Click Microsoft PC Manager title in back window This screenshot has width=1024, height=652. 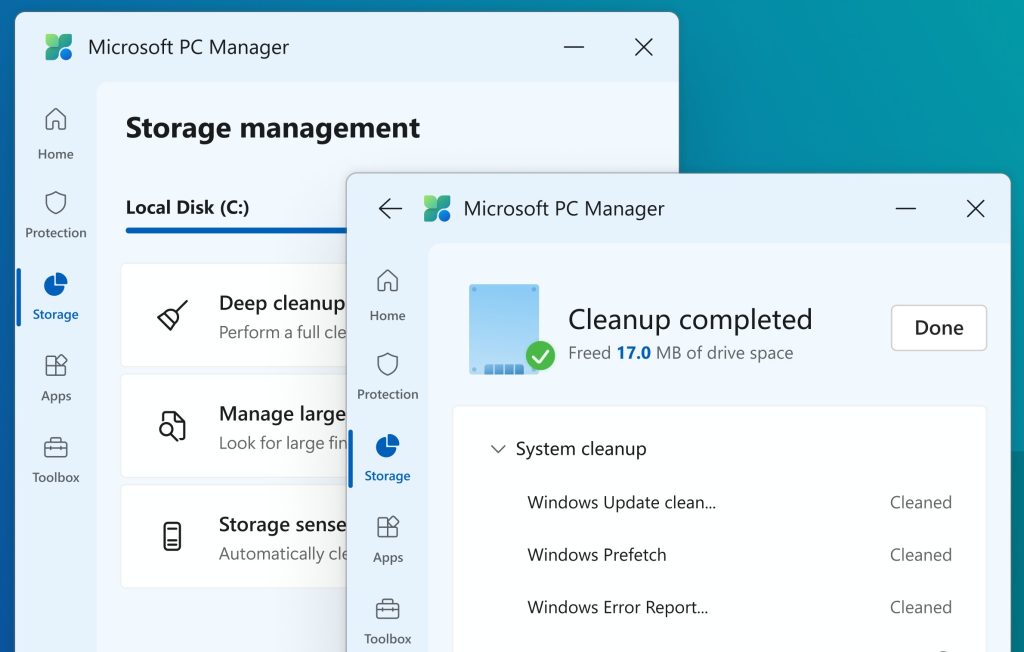coord(188,47)
